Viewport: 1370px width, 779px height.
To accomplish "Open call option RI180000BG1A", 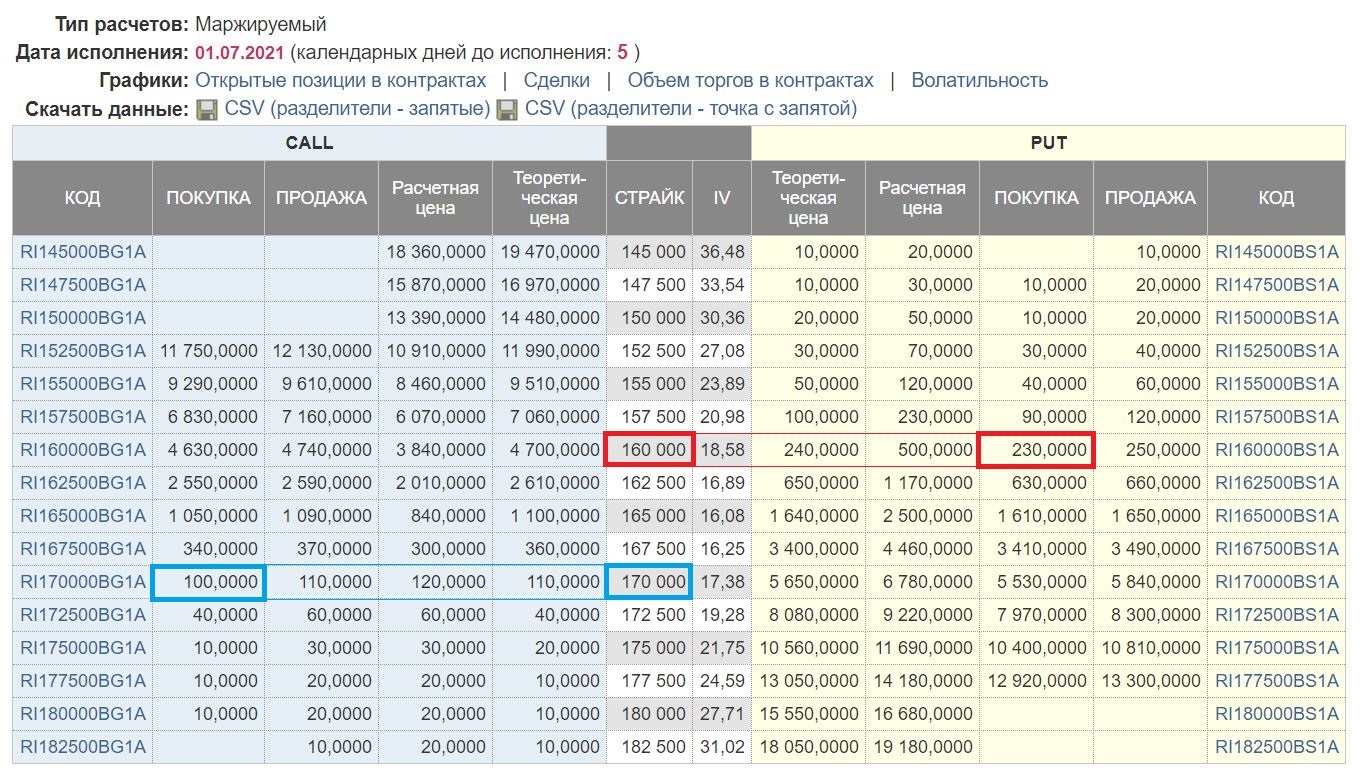I will 83,714.
